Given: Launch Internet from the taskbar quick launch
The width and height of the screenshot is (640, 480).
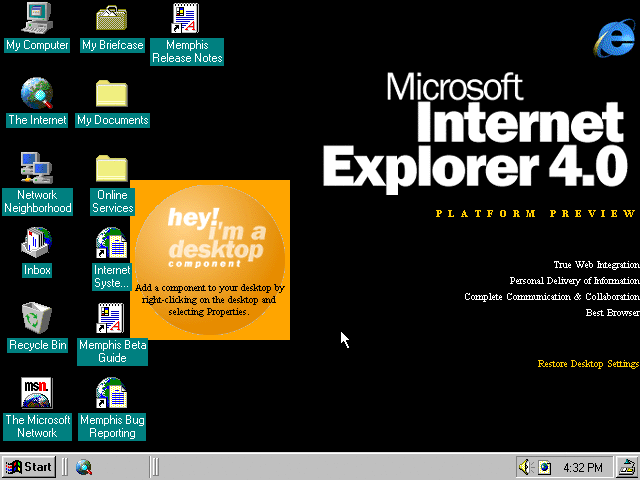Looking at the screenshot, I should pos(84,467).
